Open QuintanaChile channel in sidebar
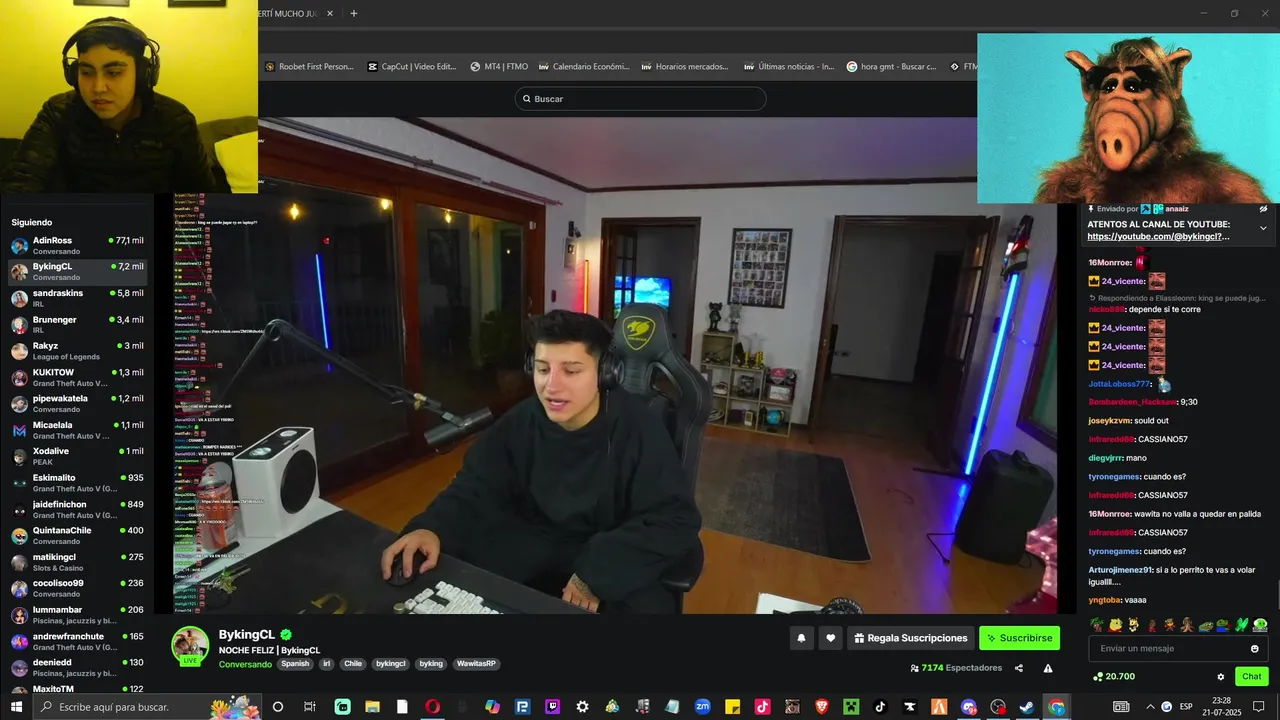 (x=78, y=535)
